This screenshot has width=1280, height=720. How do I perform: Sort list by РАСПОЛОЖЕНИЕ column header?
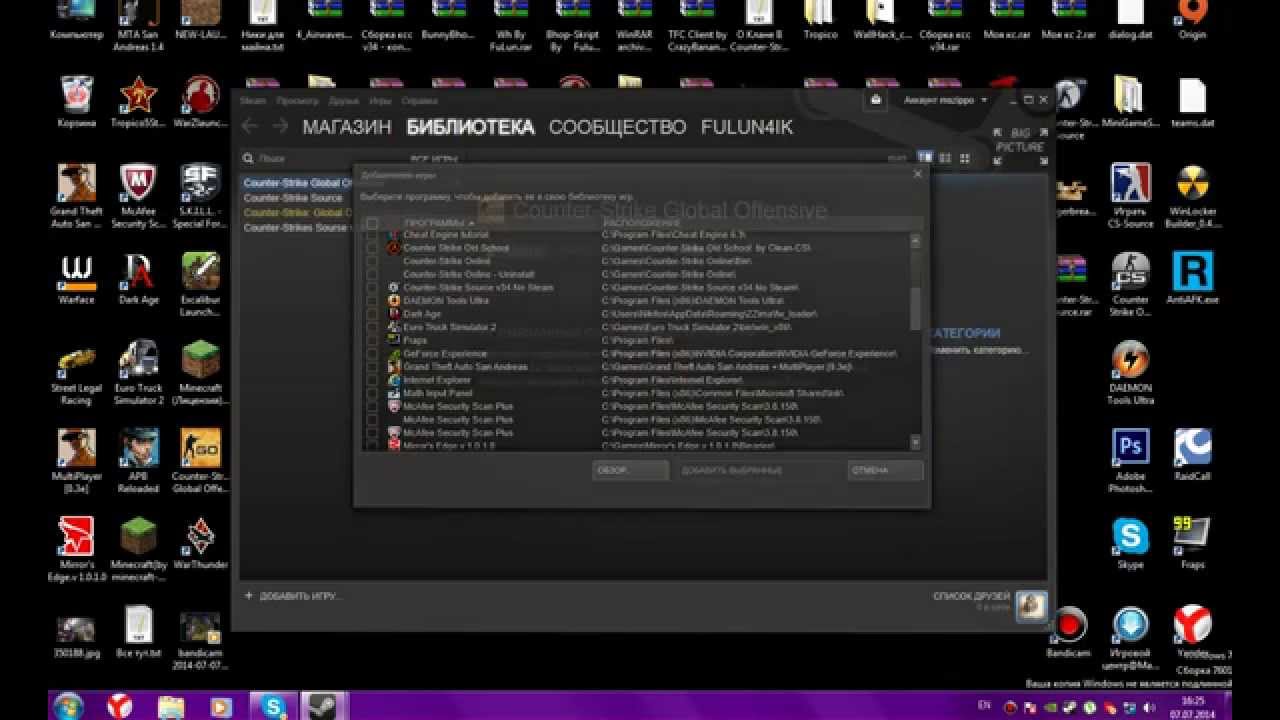click(x=641, y=223)
